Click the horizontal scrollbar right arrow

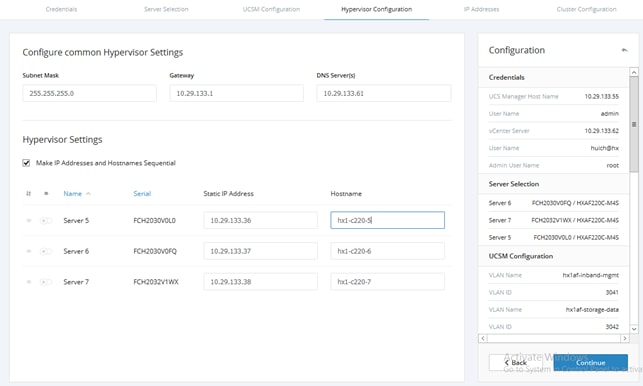(625, 338)
